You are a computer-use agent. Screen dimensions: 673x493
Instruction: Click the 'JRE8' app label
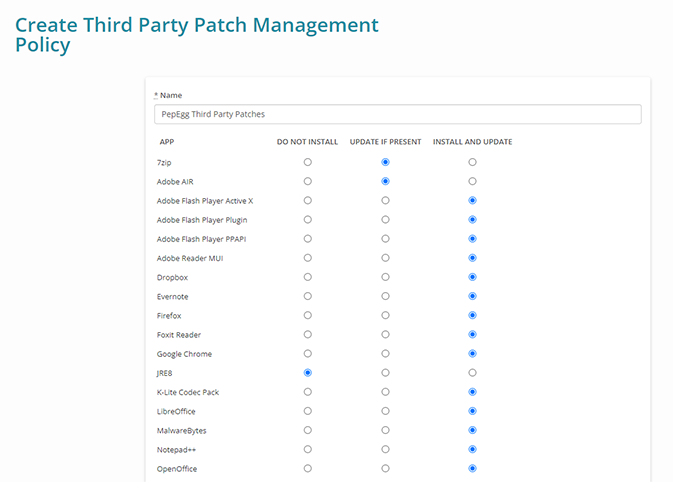coord(164,373)
